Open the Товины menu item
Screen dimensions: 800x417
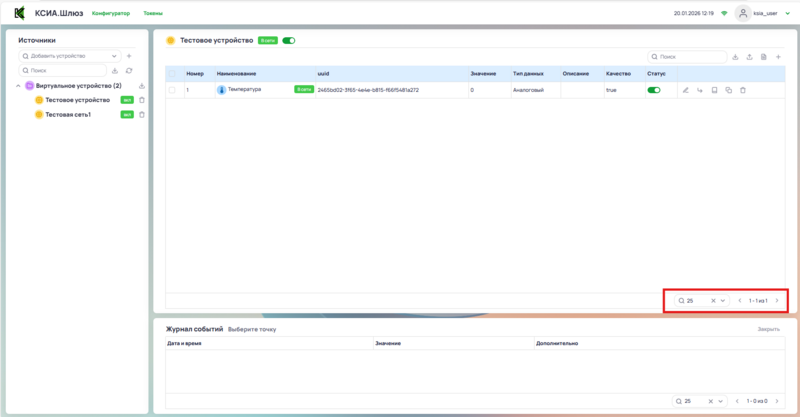pos(153,13)
